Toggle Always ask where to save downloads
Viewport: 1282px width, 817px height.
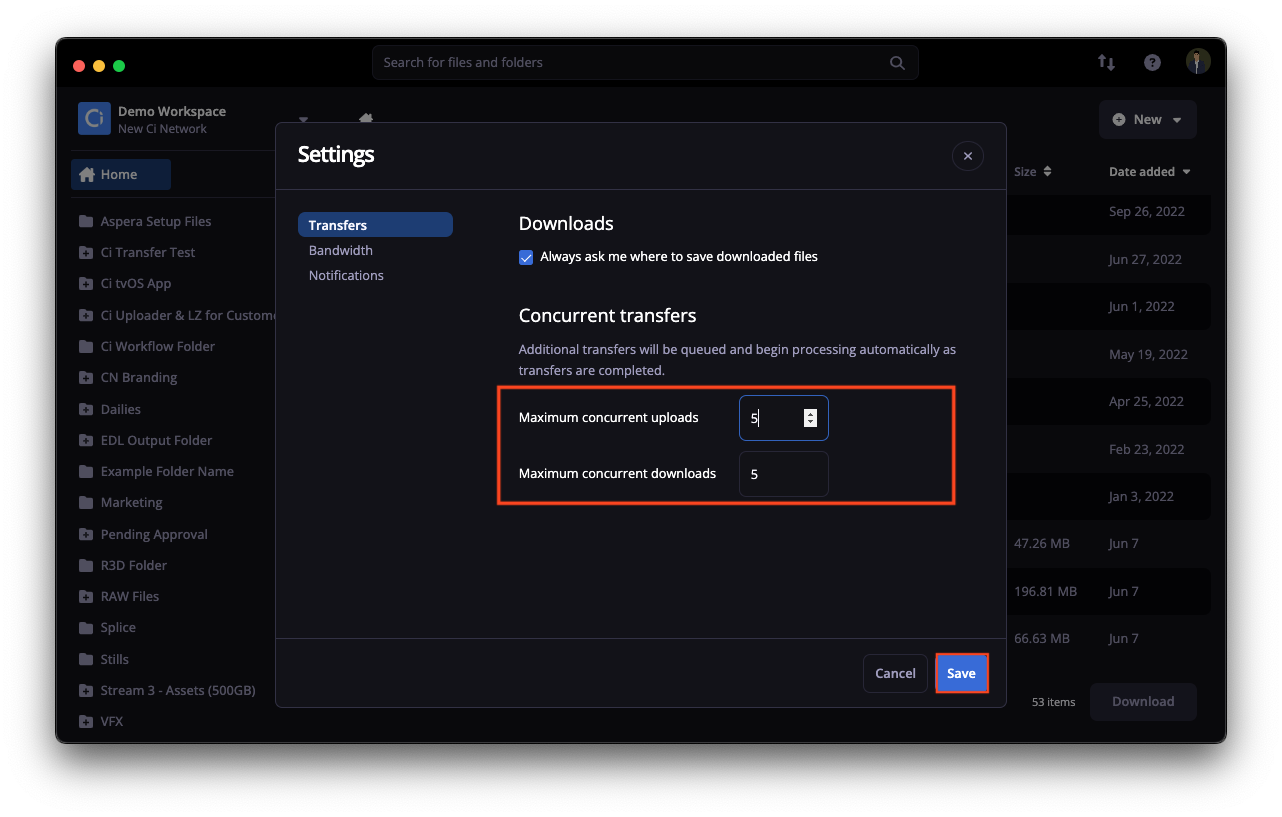526,257
